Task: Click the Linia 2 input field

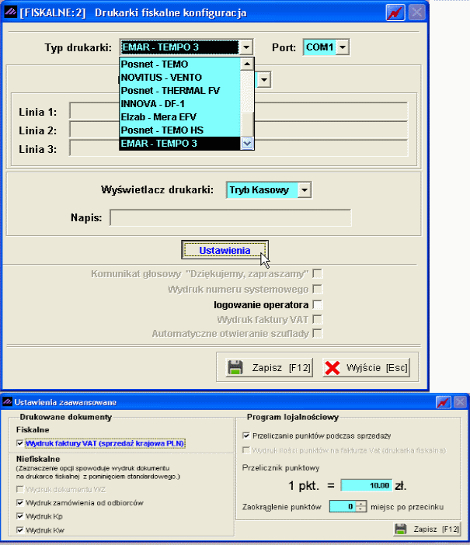Action: 238,130
